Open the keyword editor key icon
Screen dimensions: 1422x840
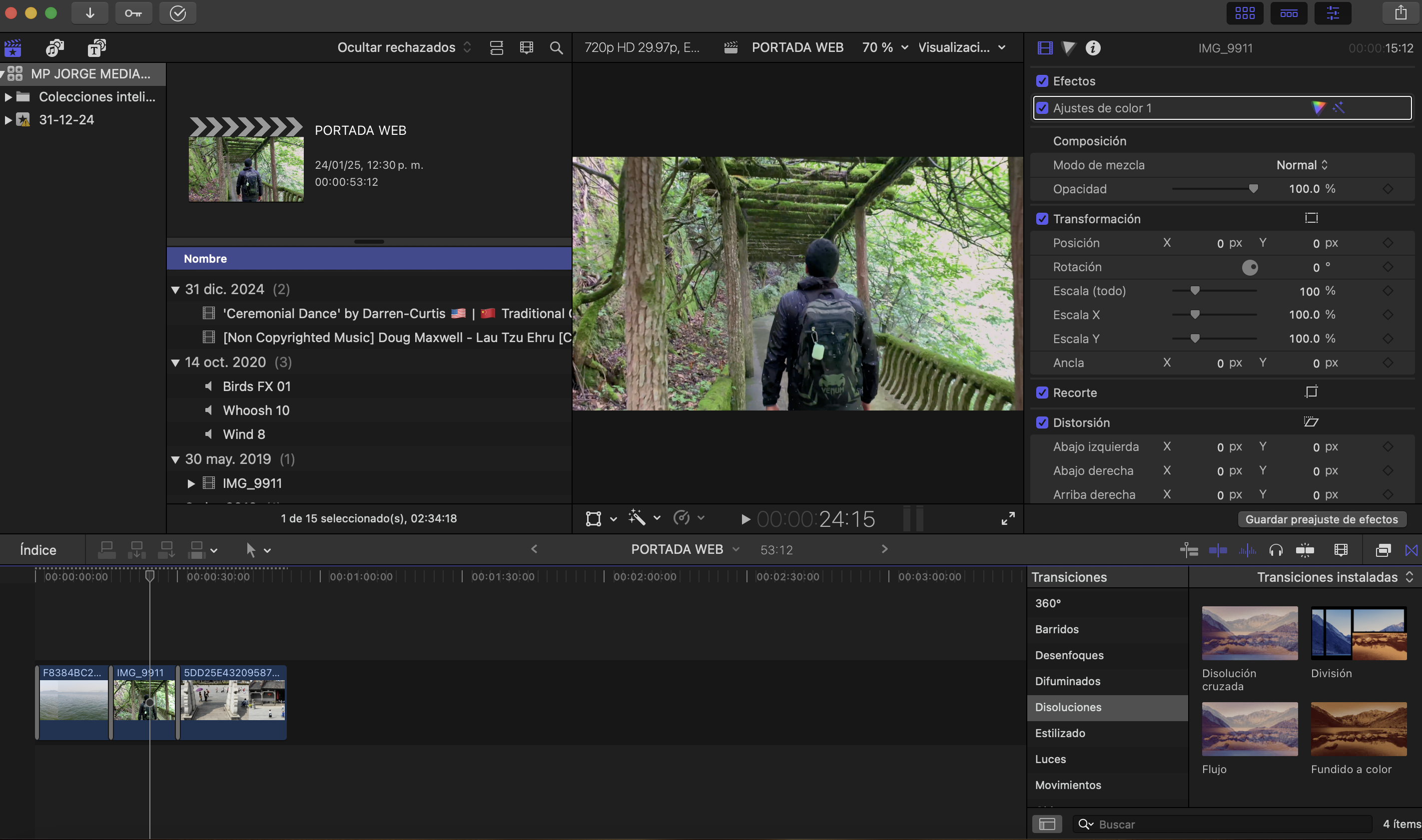pyautogui.click(x=133, y=13)
